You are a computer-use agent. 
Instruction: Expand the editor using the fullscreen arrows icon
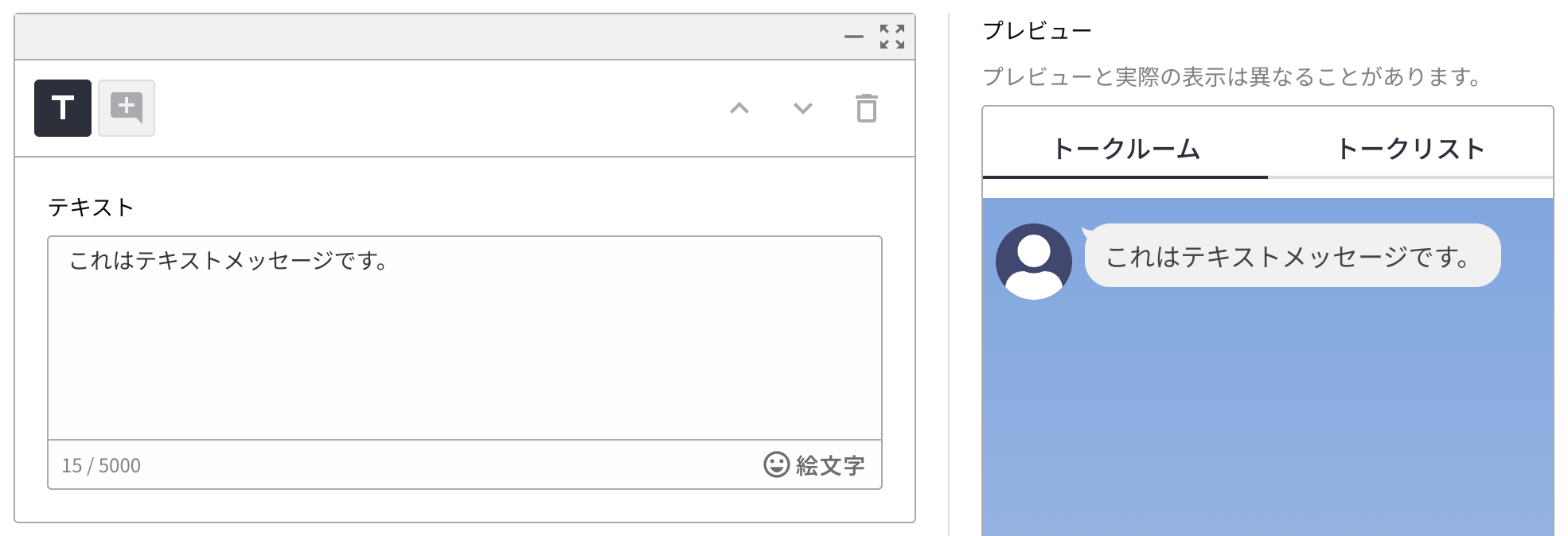pyautogui.click(x=891, y=37)
